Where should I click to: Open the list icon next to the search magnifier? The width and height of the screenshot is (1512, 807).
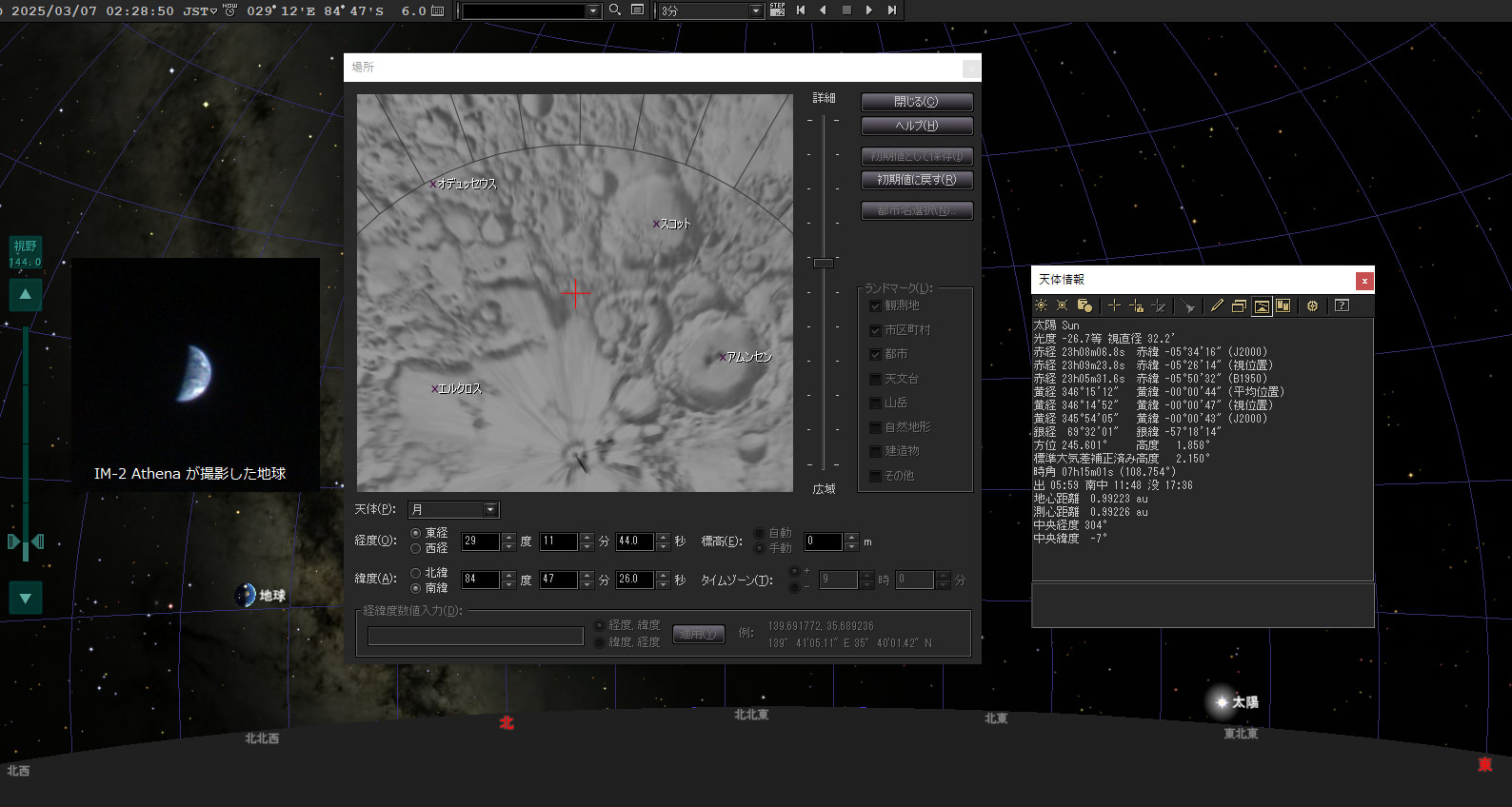pyautogui.click(x=637, y=10)
